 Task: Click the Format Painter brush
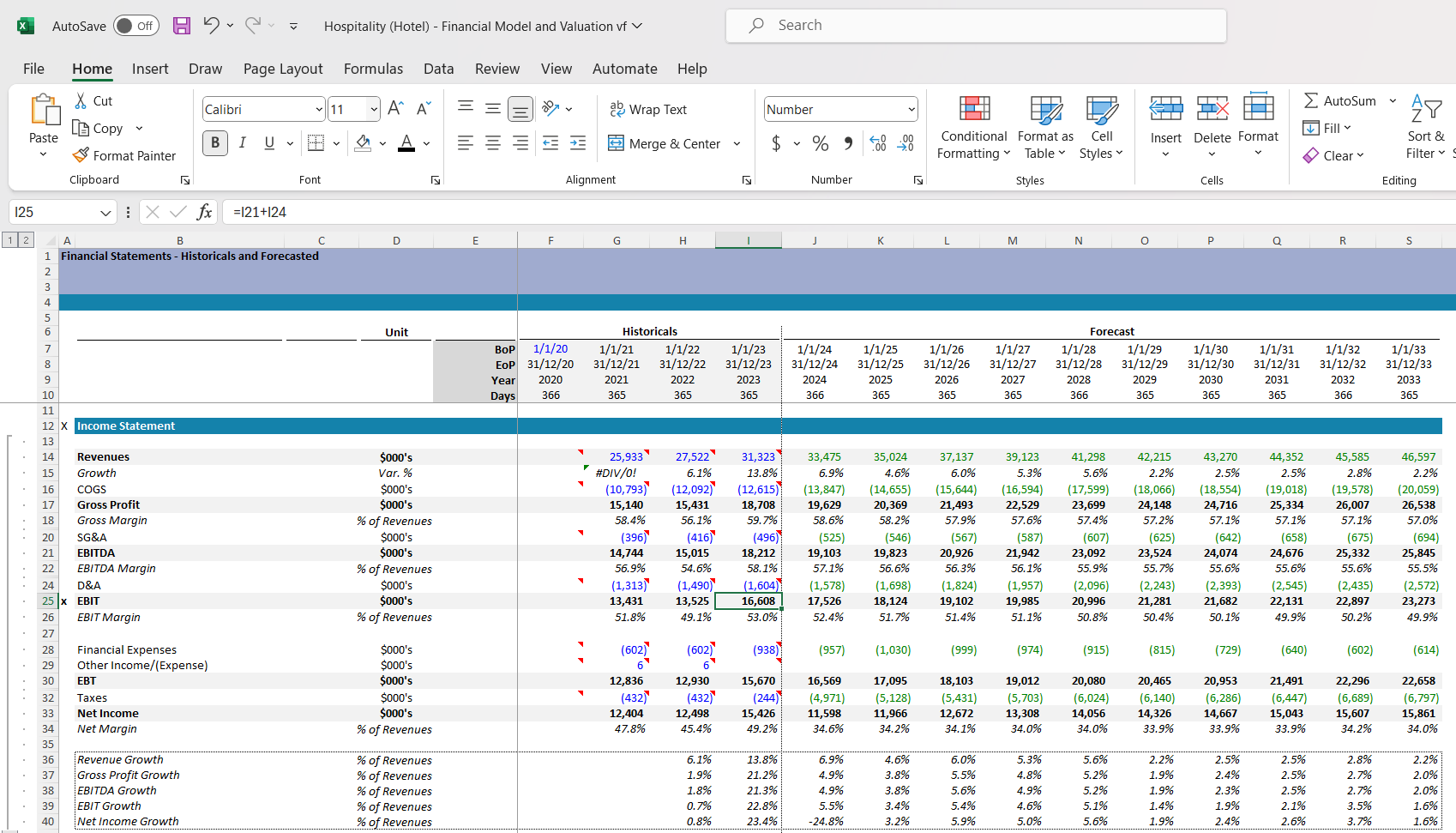(x=81, y=155)
